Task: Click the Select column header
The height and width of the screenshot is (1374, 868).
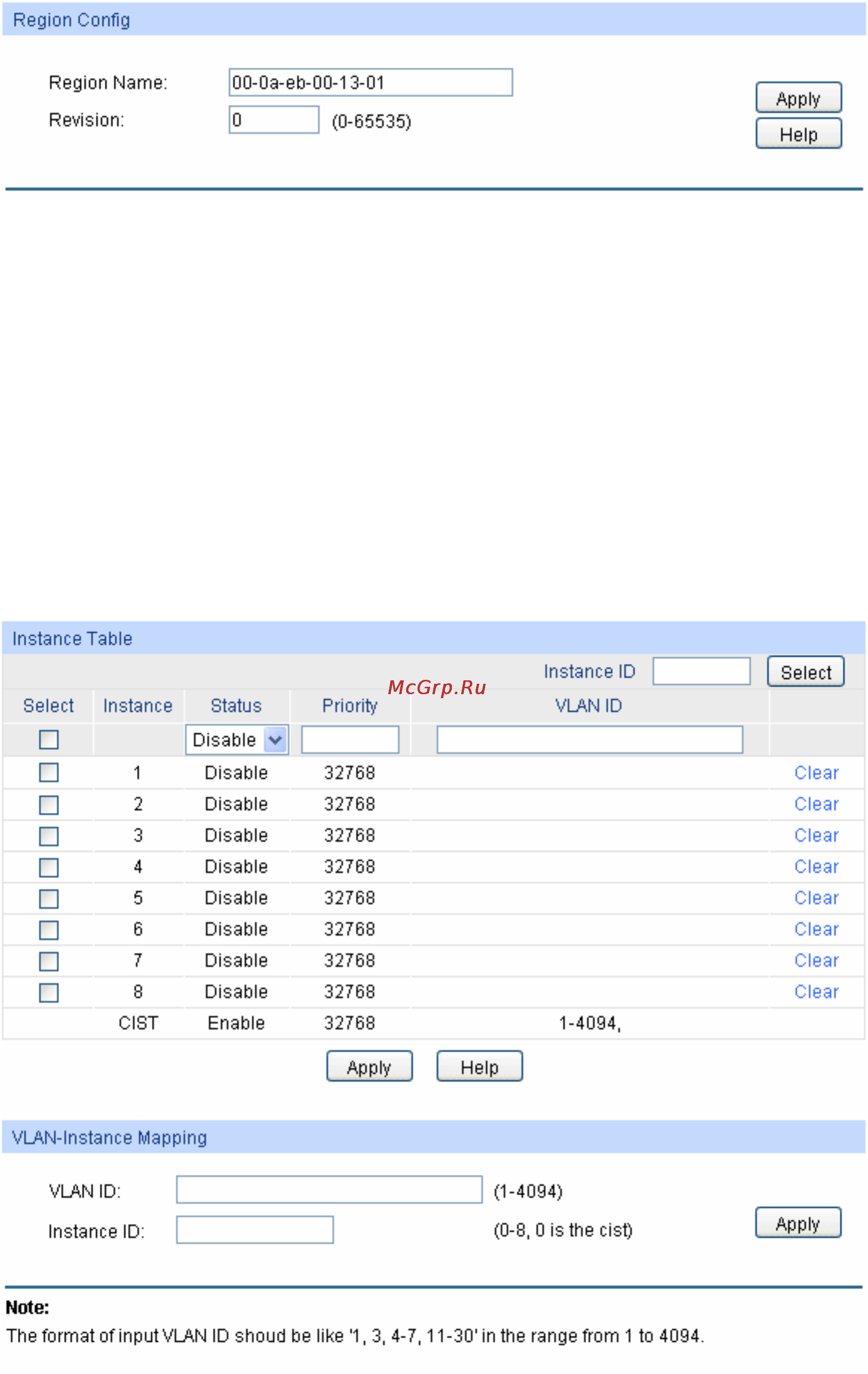Action: tap(49, 707)
